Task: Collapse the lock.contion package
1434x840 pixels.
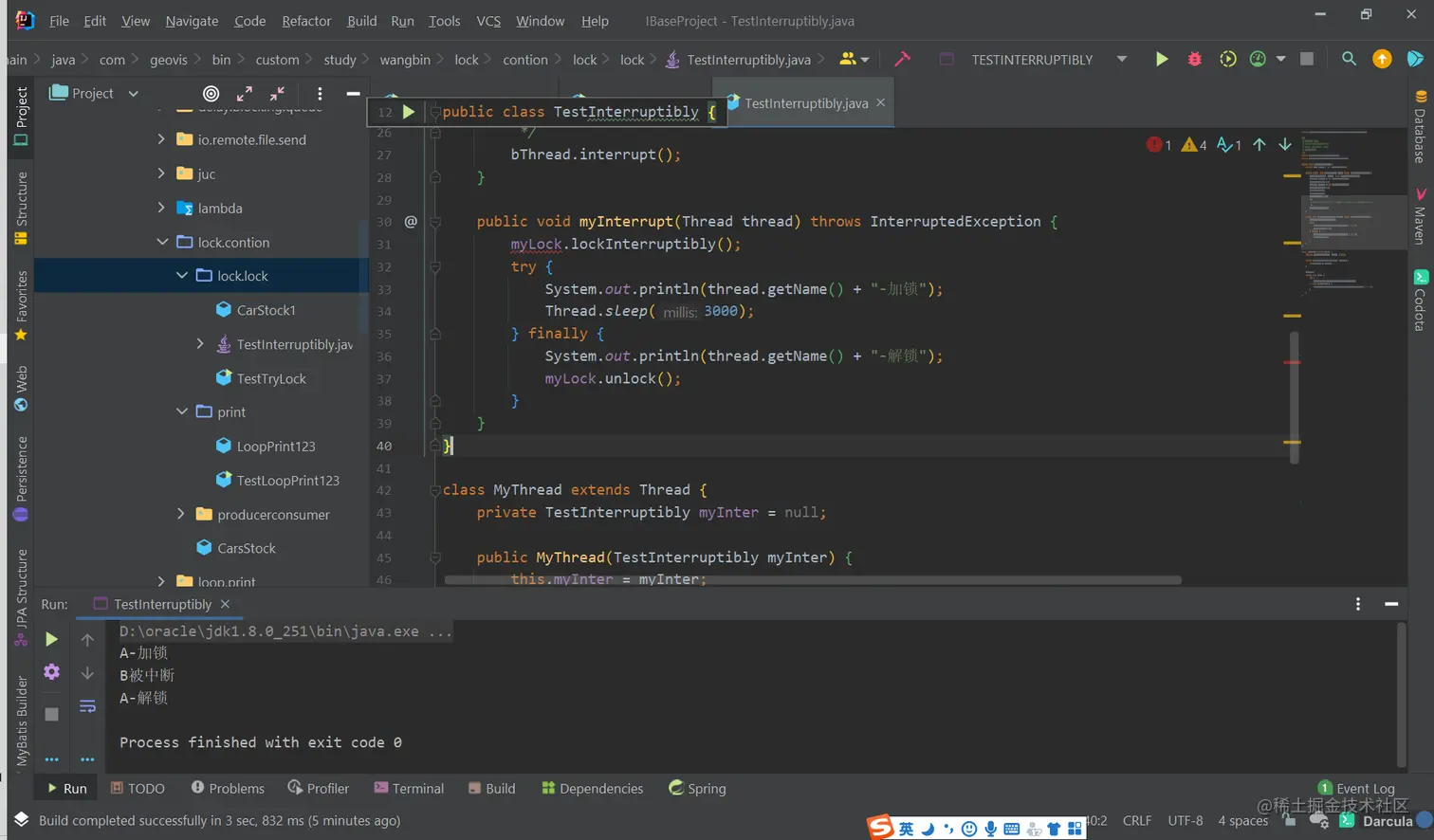Action: 162,242
